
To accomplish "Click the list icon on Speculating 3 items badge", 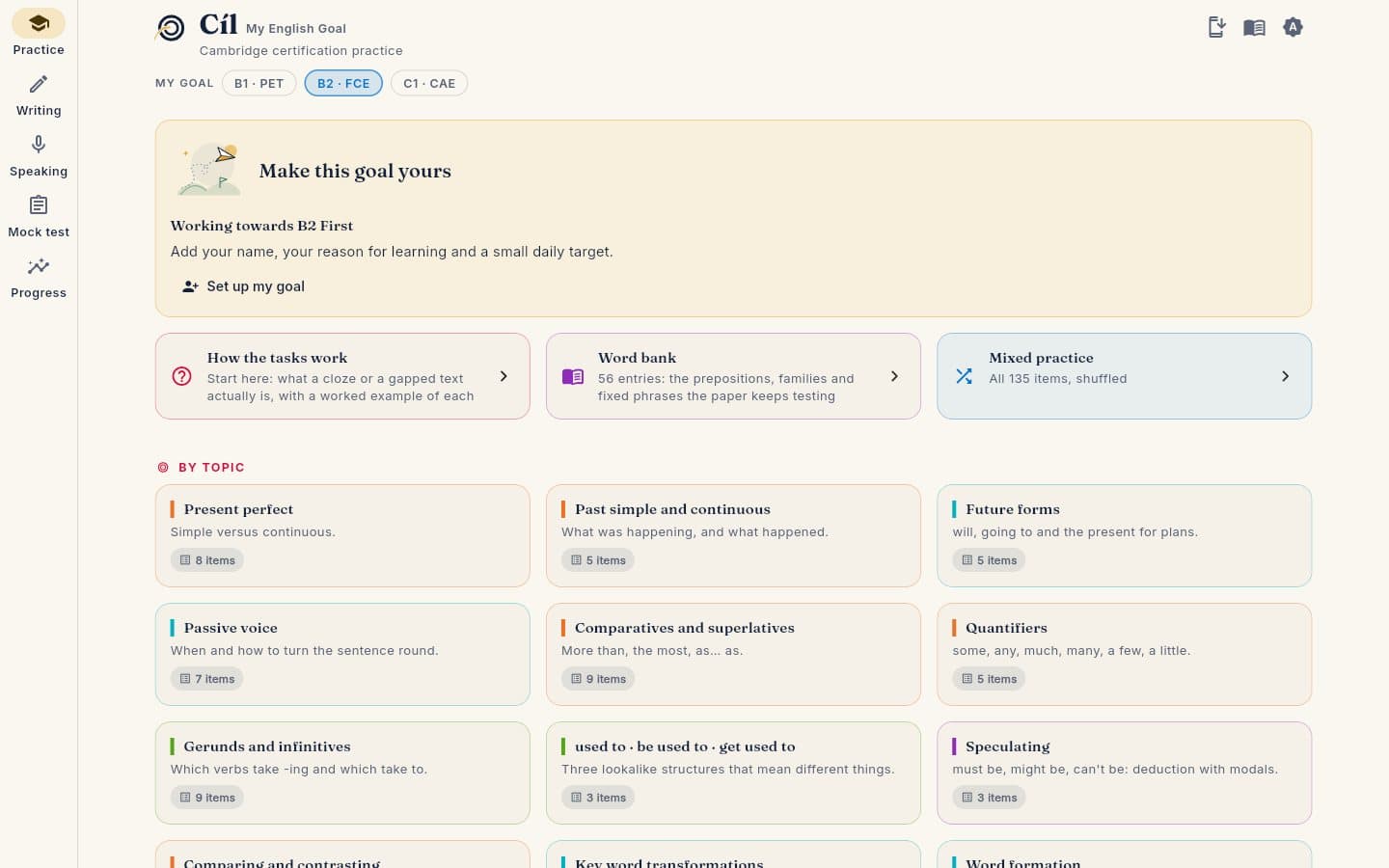I will coord(967,798).
